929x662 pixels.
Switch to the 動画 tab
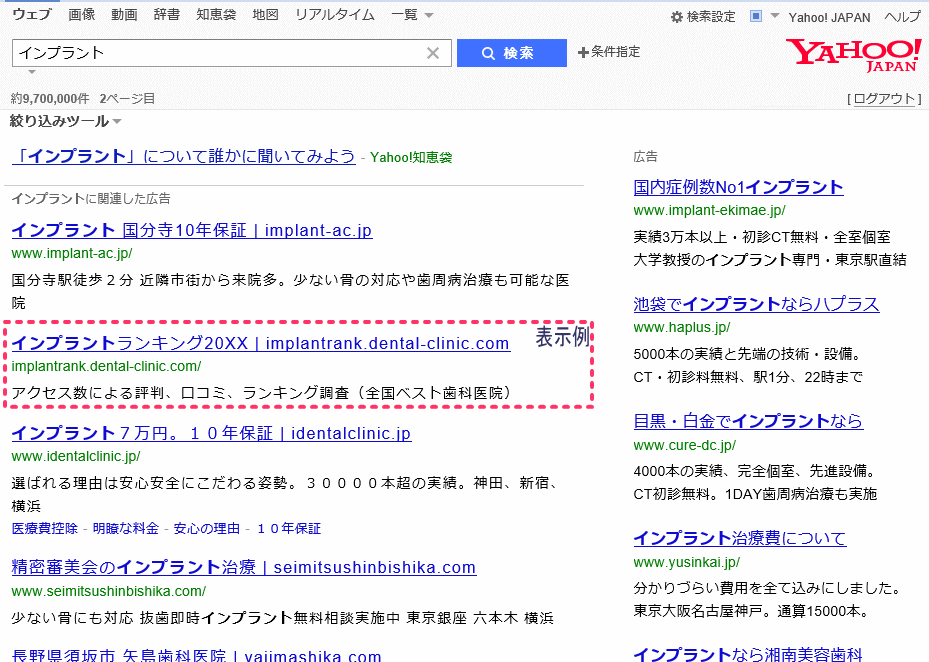pyautogui.click(x=124, y=15)
